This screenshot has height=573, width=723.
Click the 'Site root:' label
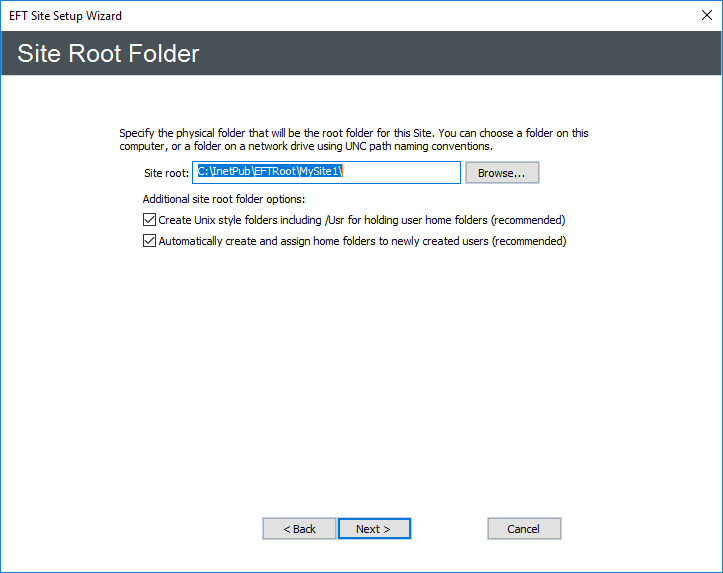click(166, 174)
